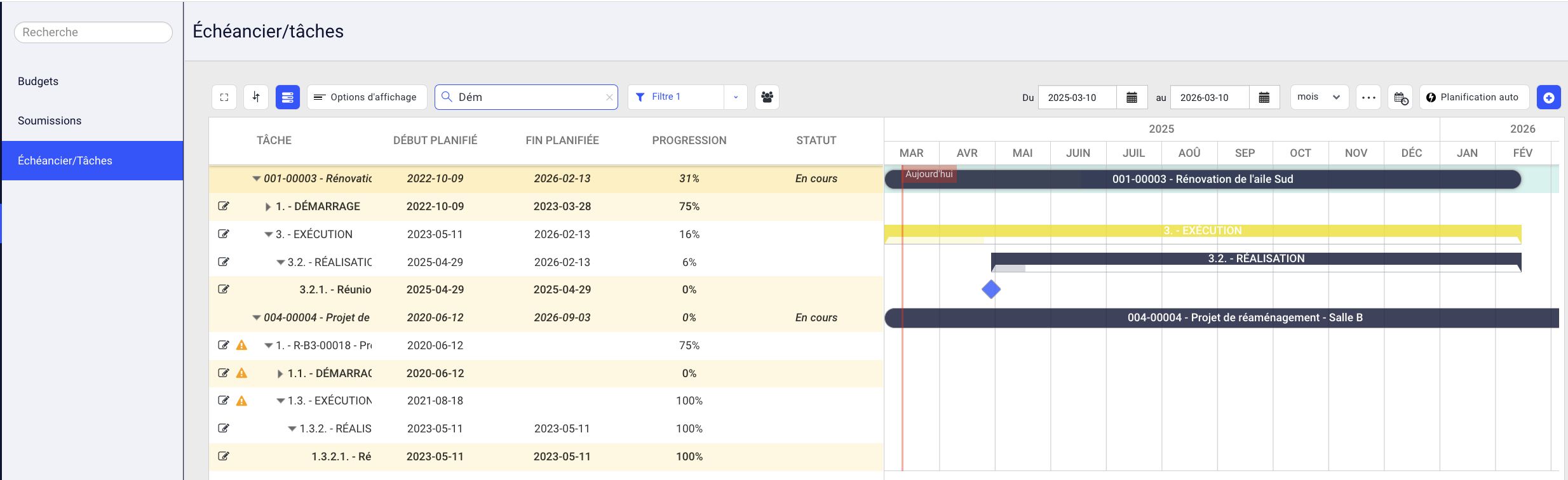Click the fullscreen expand icon in toolbar
Screen dimensions: 1568x480
coord(224,97)
